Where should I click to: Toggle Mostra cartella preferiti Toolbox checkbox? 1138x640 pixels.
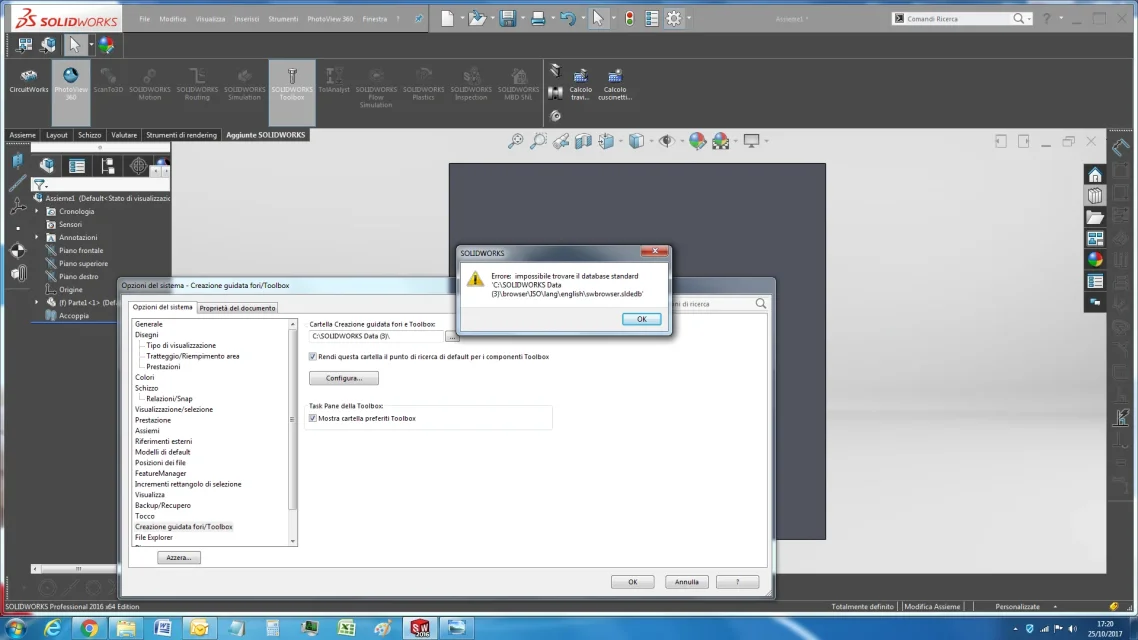click(313, 418)
